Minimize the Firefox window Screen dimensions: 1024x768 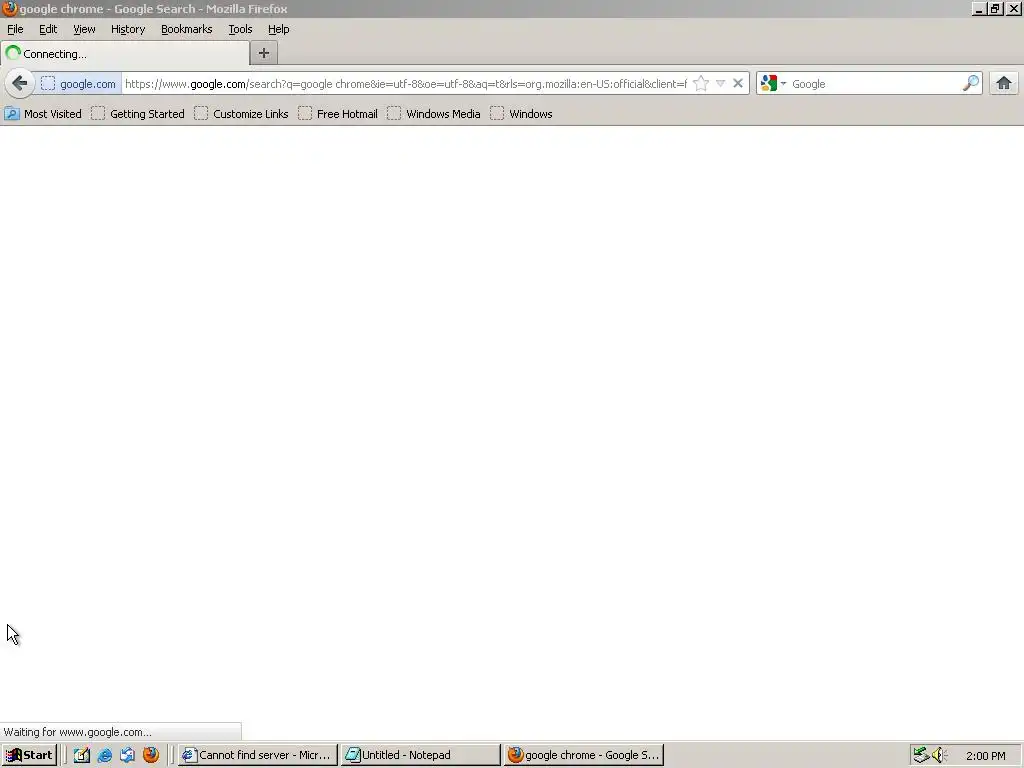(x=978, y=9)
